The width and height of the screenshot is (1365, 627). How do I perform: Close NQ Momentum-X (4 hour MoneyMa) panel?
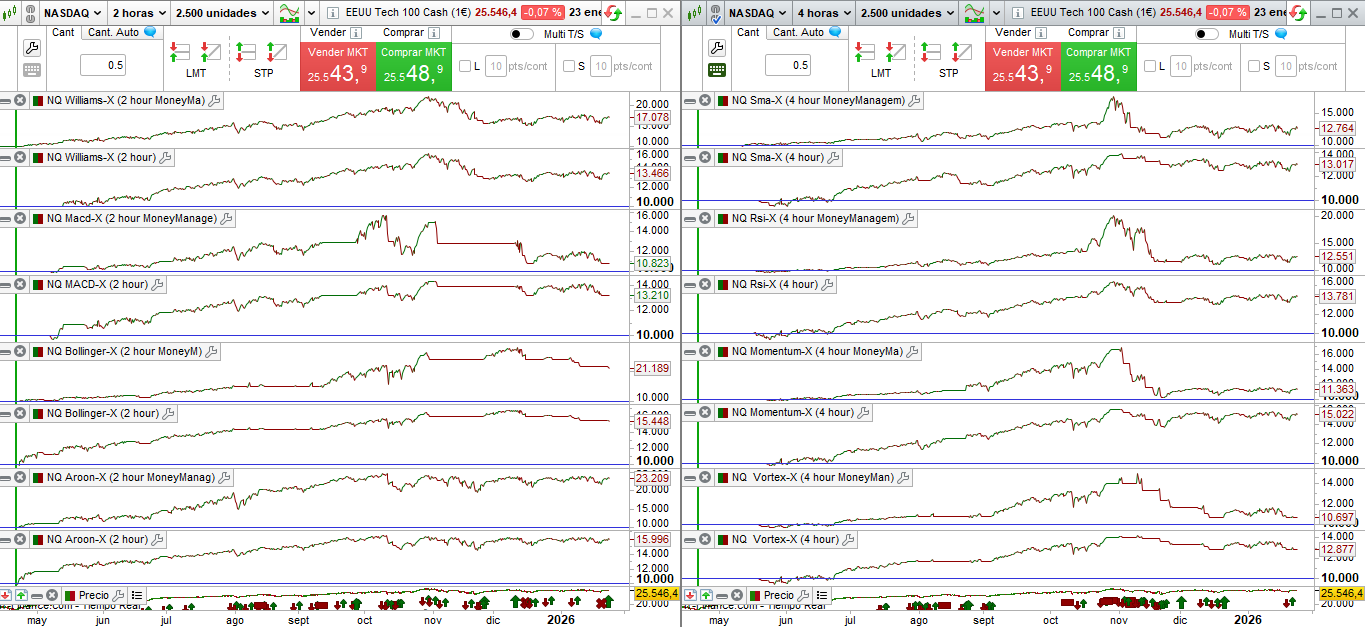705,351
